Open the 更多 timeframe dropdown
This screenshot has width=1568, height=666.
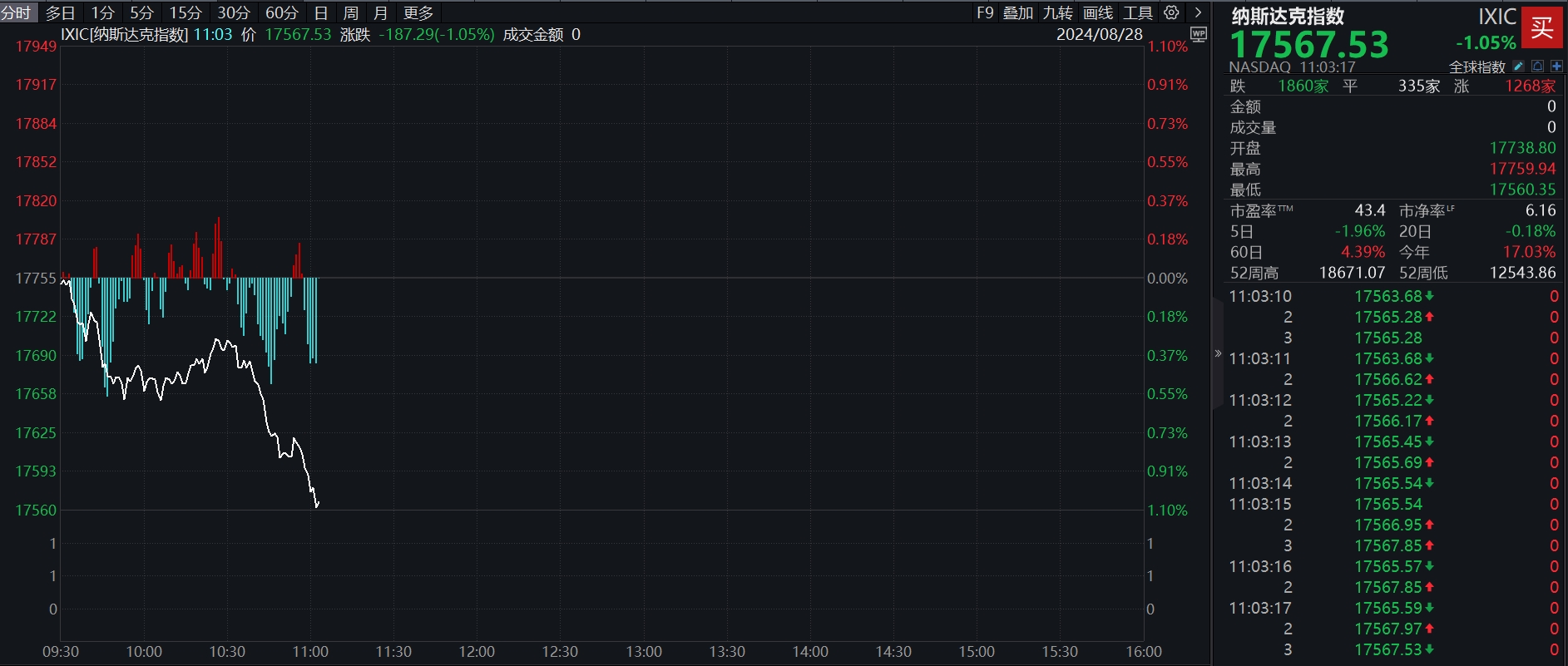click(x=418, y=12)
